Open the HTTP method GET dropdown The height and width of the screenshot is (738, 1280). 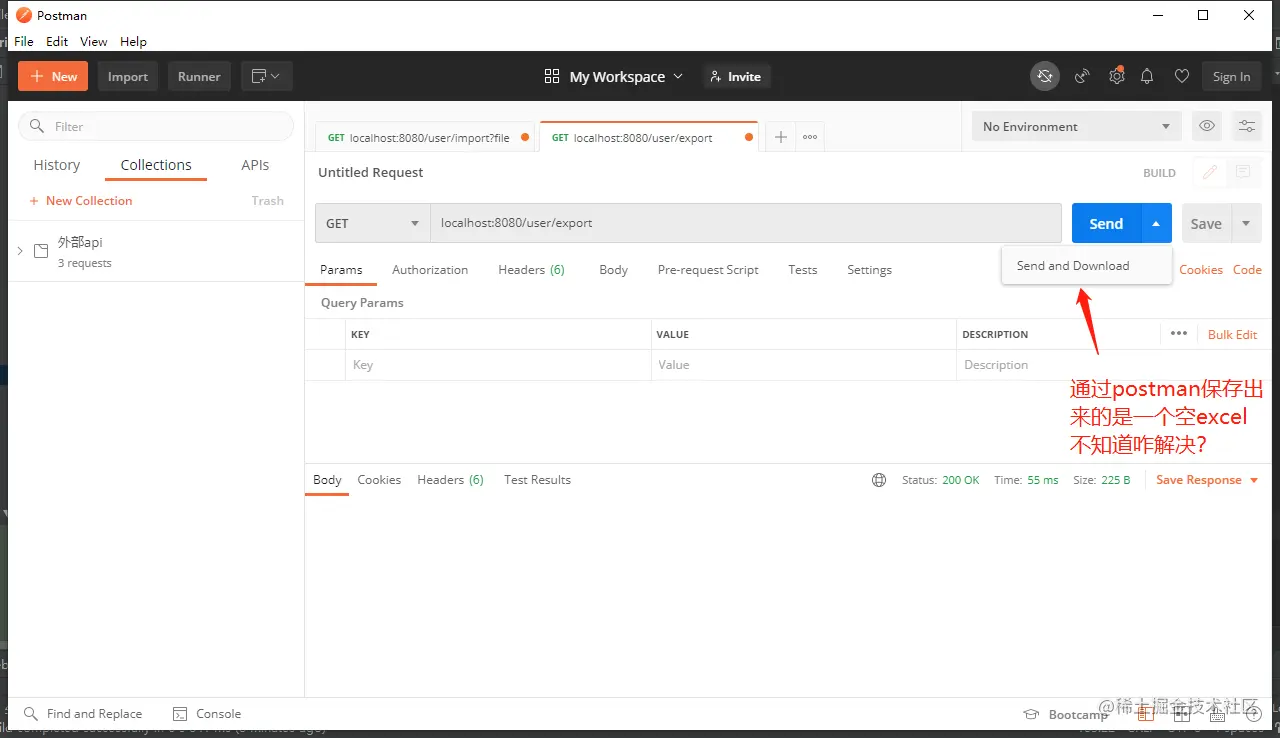click(372, 223)
